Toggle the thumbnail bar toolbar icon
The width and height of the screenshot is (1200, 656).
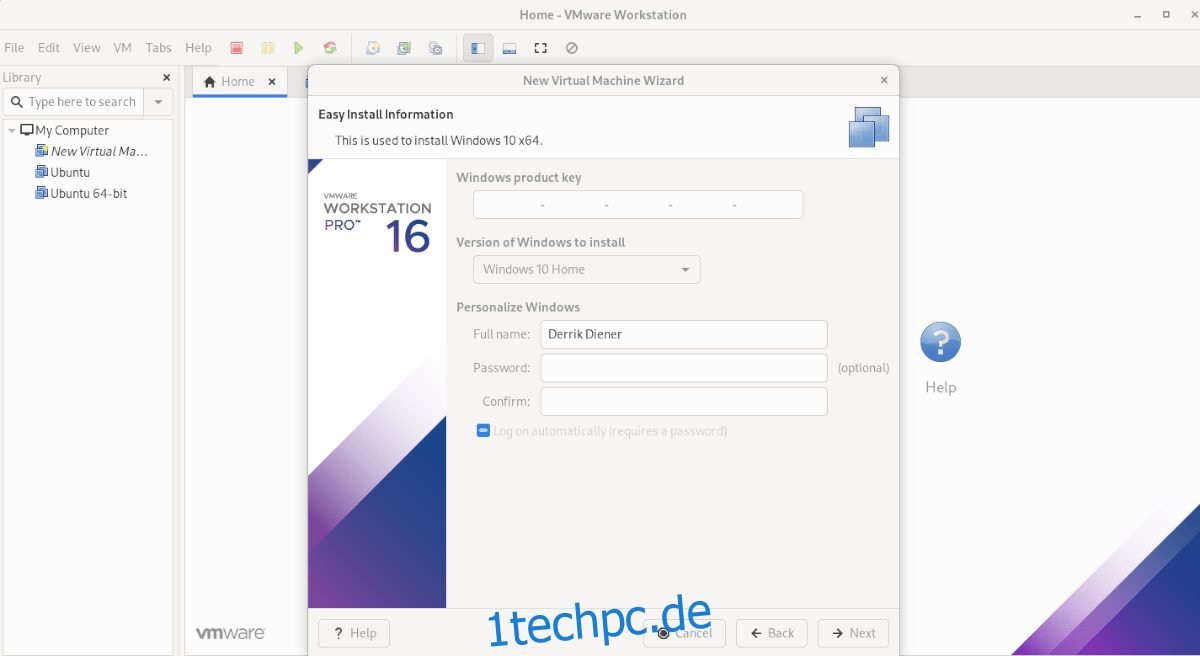509,47
